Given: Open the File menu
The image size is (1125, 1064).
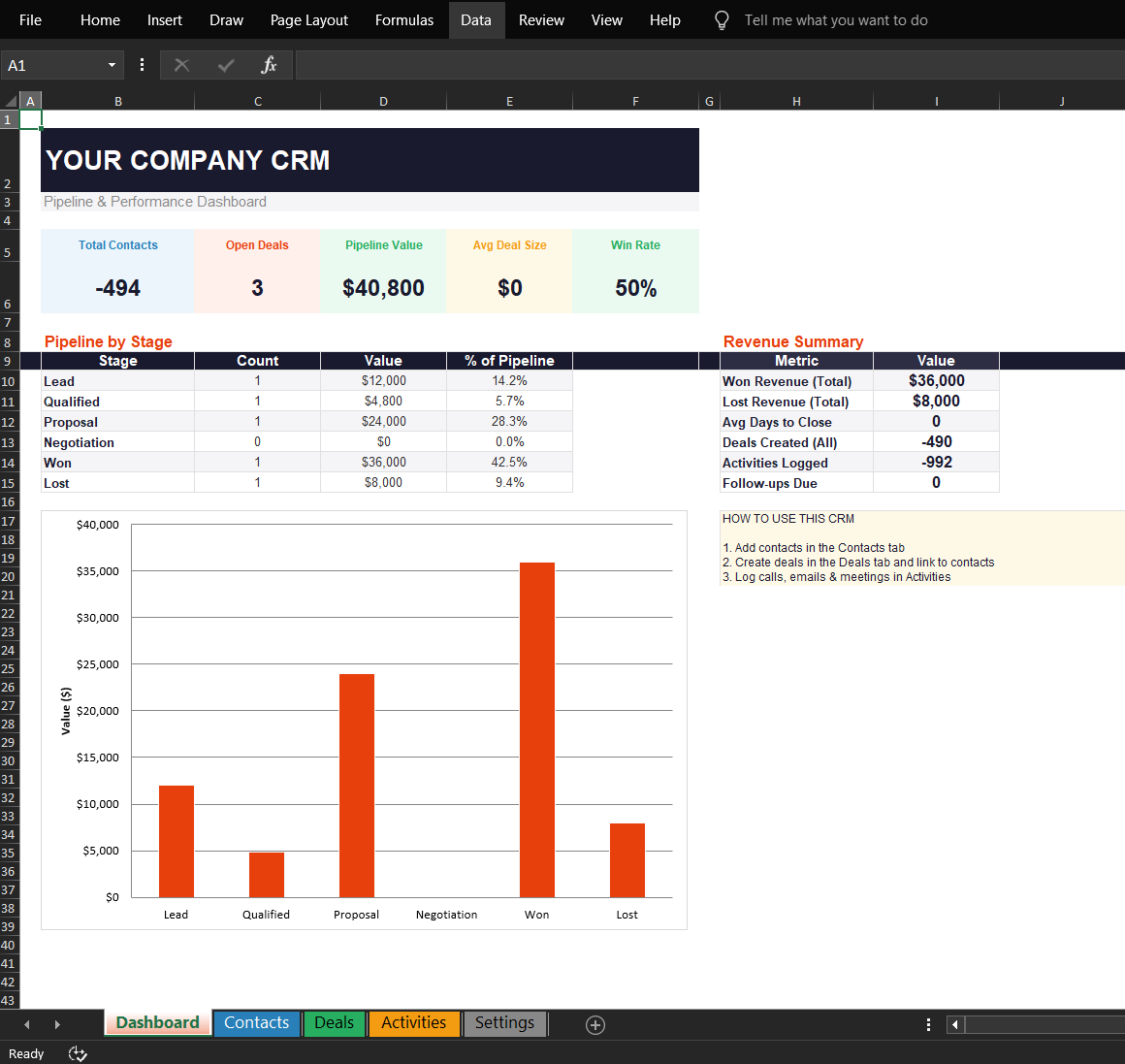Looking at the screenshot, I should [30, 19].
